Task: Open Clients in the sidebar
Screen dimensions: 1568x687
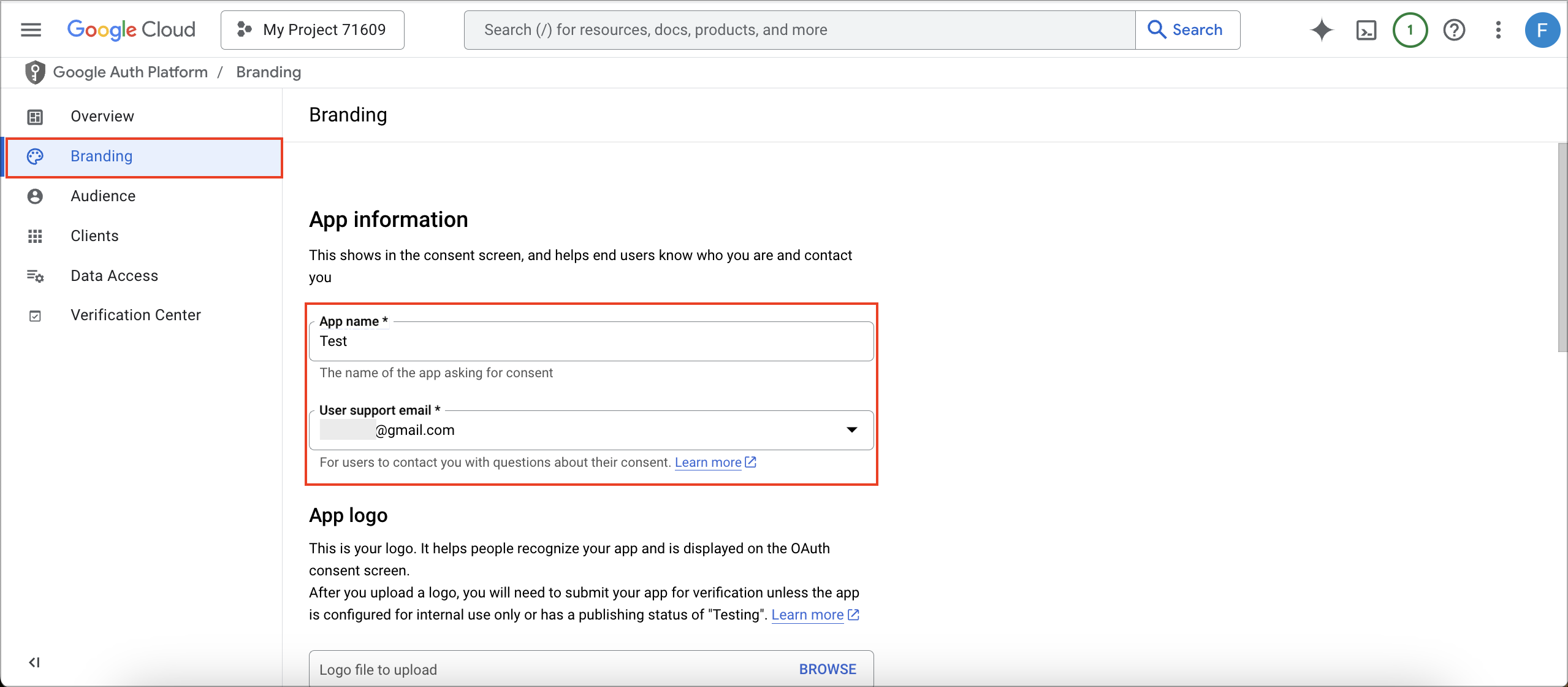Action: [142, 236]
